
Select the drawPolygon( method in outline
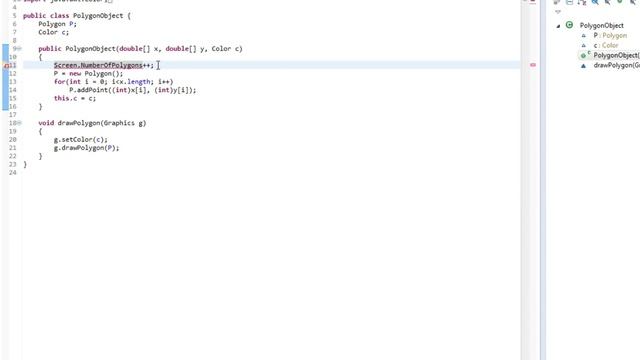point(616,65)
